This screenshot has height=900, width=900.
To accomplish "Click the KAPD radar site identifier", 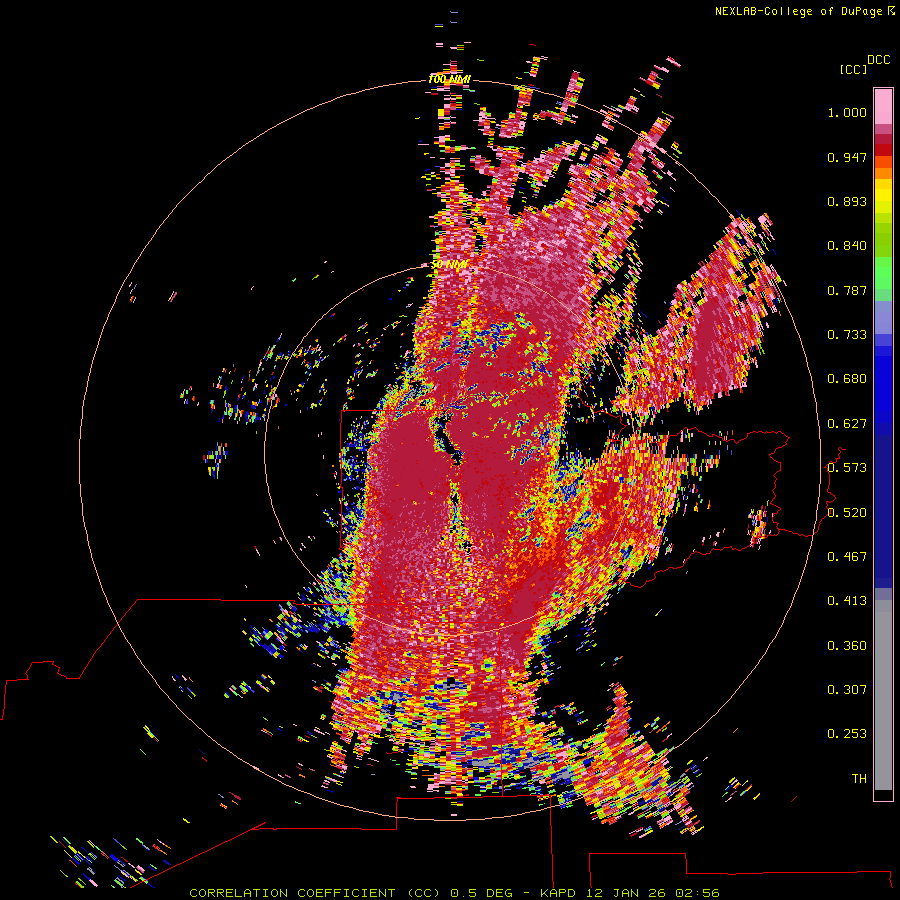I will click(x=560, y=893).
